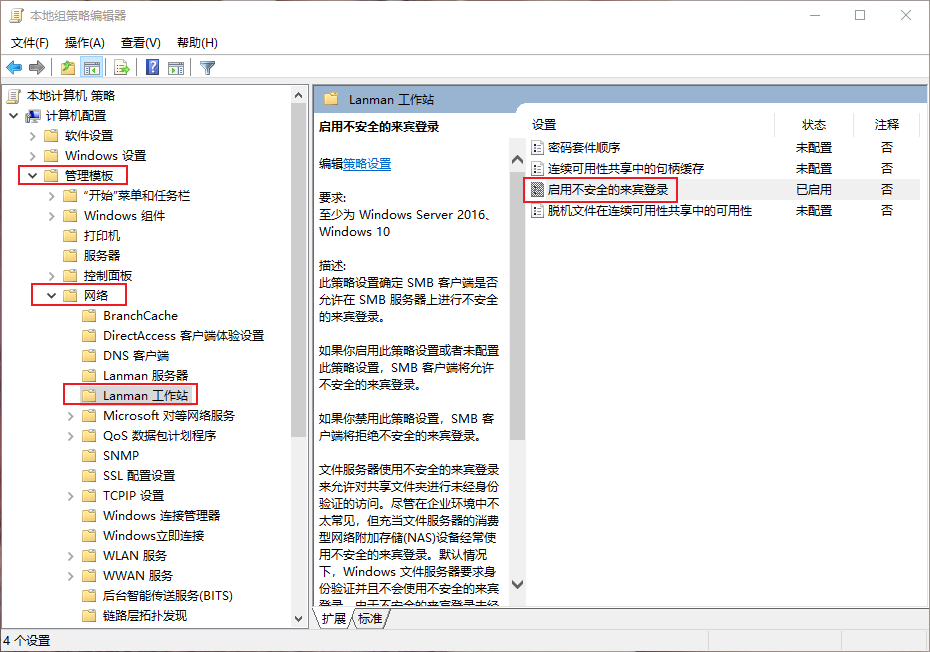
Task: Toggle the Show/Hide console tree icon
Action: [91, 68]
